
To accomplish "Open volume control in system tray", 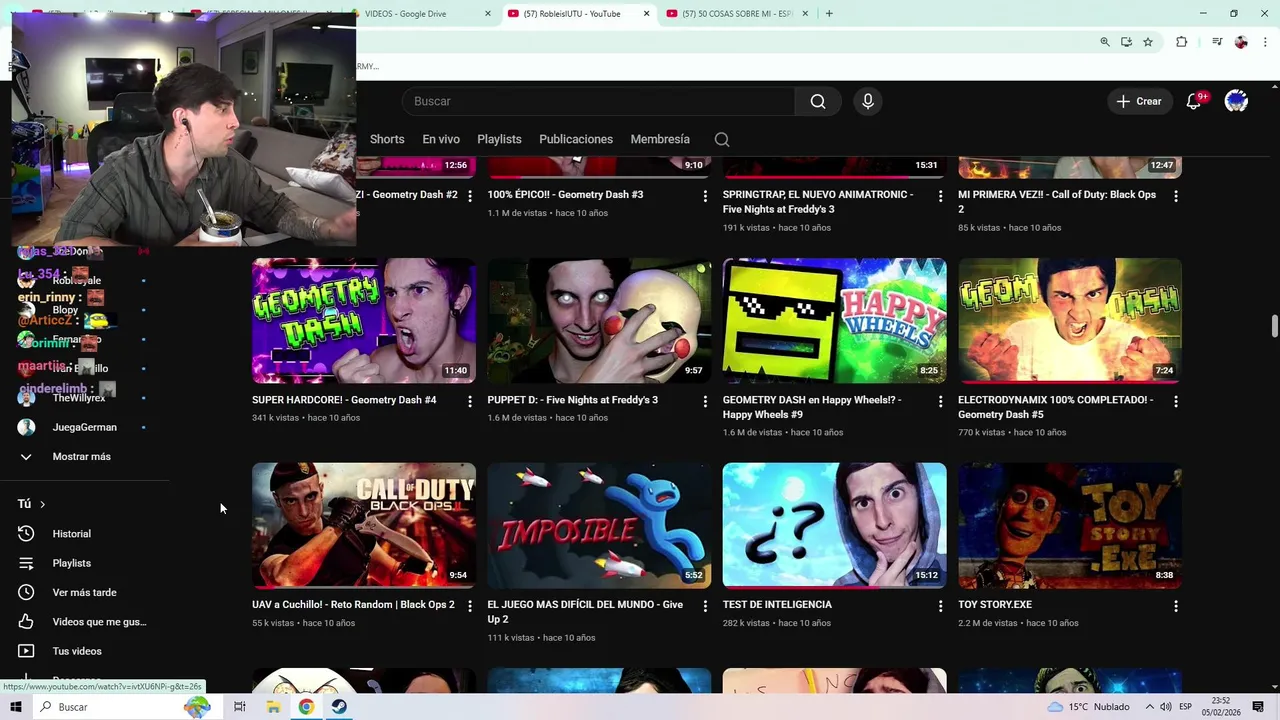I will tap(1166, 707).
